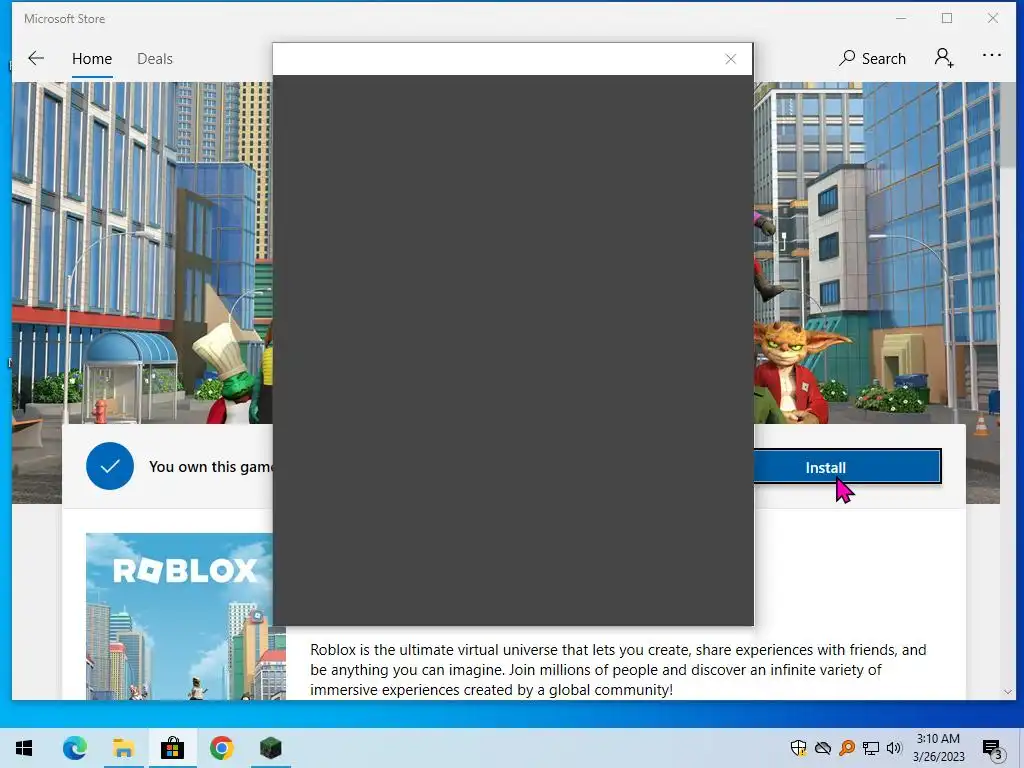
Task: Launch Google Chrome from taskbar
Action: pyautogui.click(x=221, y=748)
